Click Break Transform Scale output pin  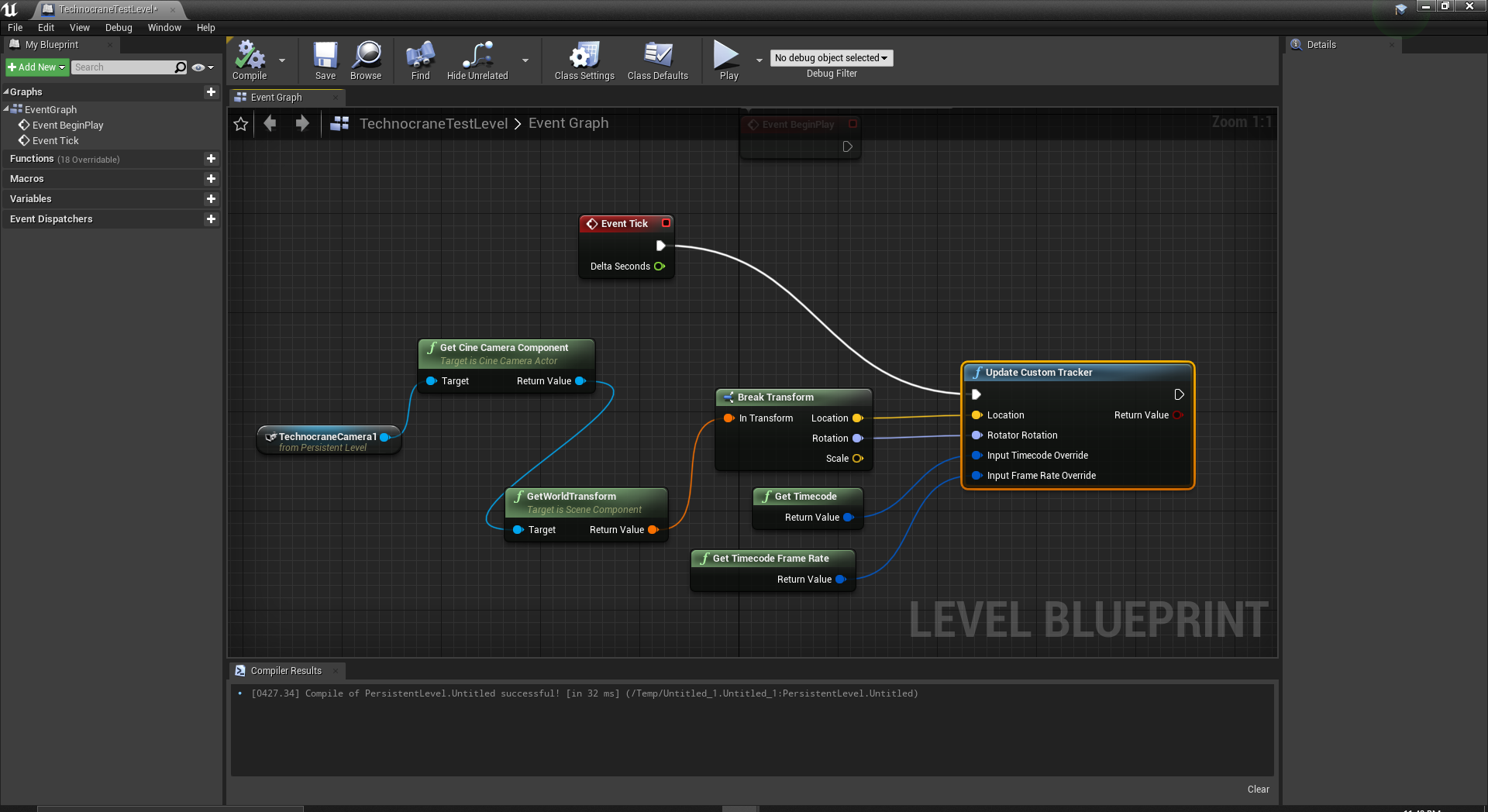[858, 458]
